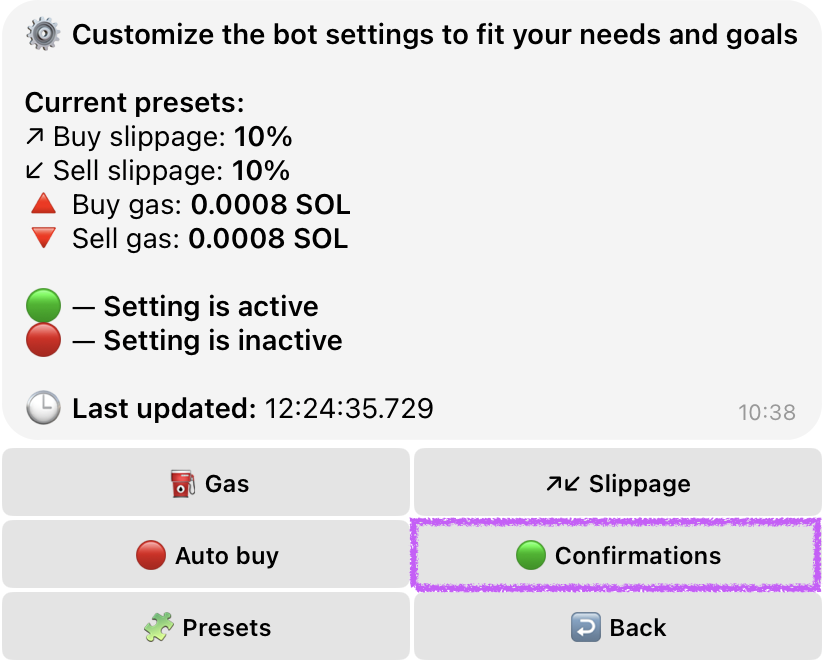Open the Presets menu button
Screen dimensions: 824x668
click(x=206, y=627)
